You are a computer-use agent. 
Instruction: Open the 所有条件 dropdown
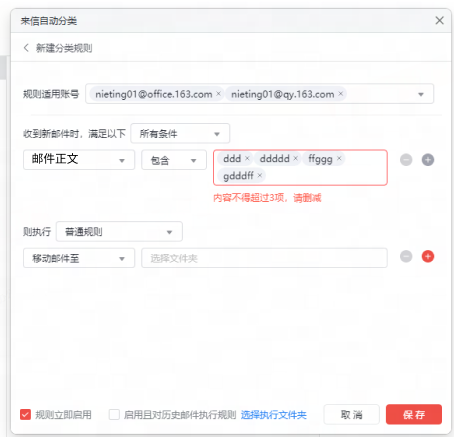tap(180, 134)
